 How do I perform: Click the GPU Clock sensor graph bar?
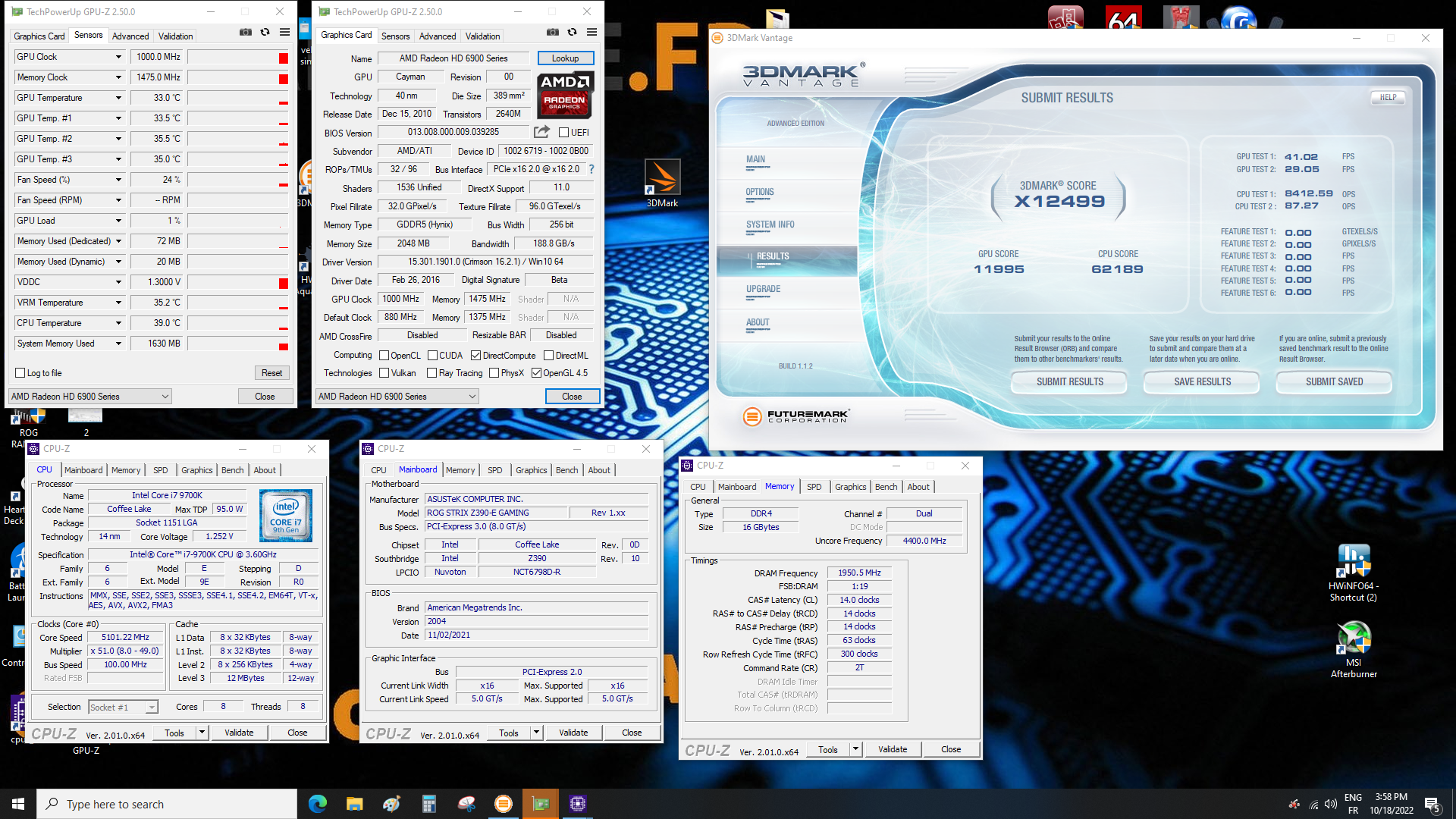point(238,57)
